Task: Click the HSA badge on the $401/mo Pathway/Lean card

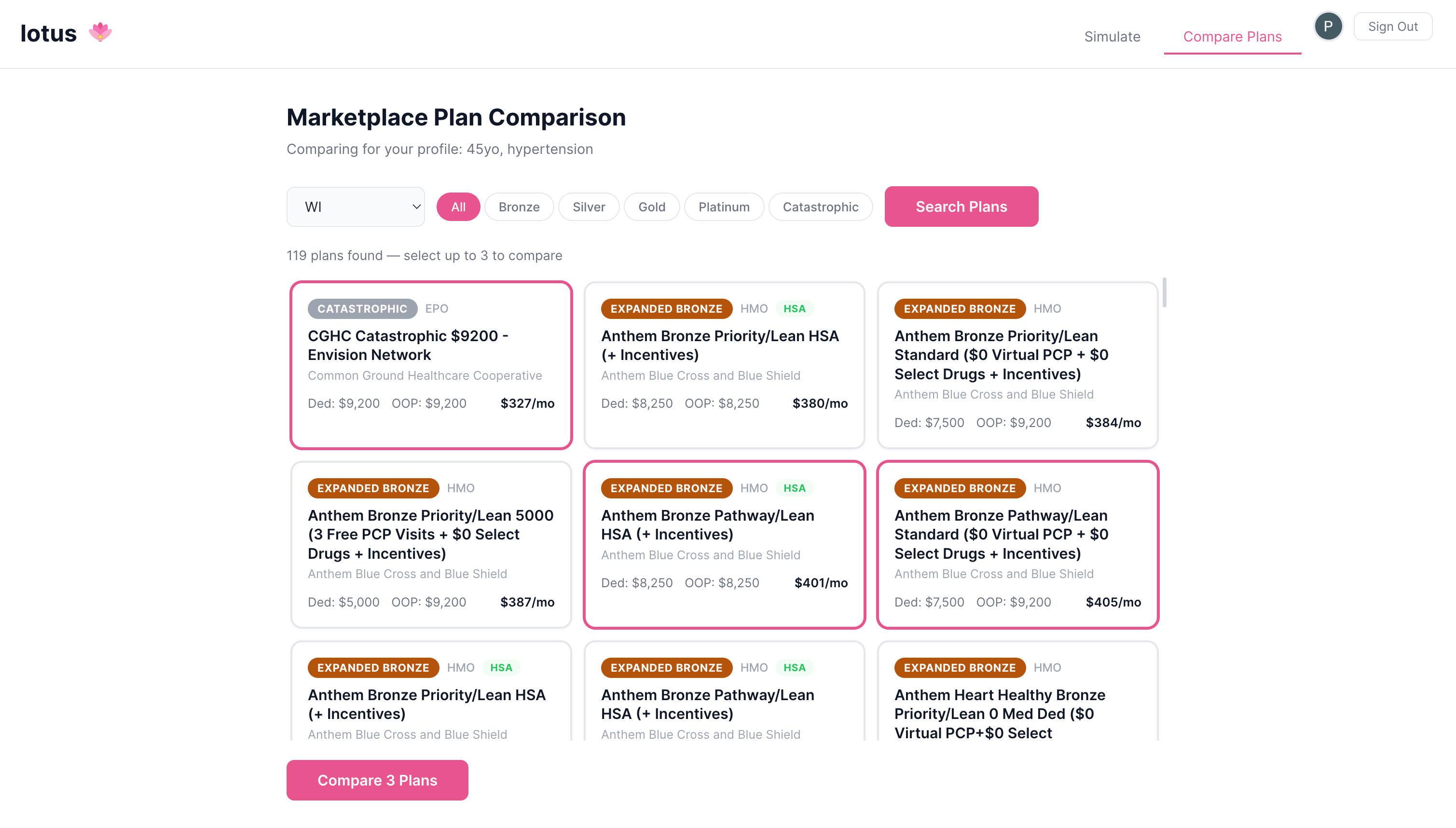Action: point(794,488)
